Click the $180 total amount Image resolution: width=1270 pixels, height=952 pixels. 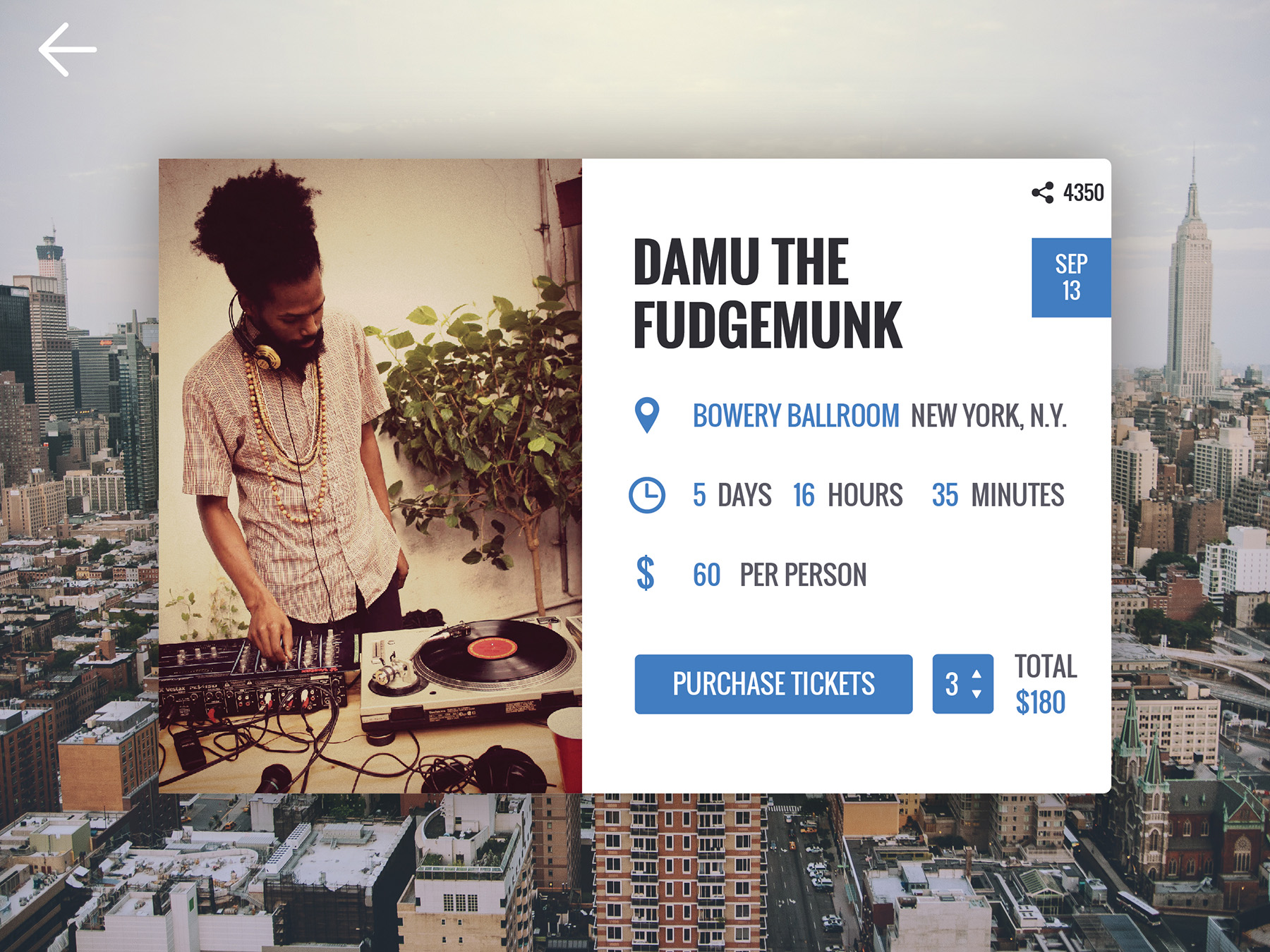1040,702
